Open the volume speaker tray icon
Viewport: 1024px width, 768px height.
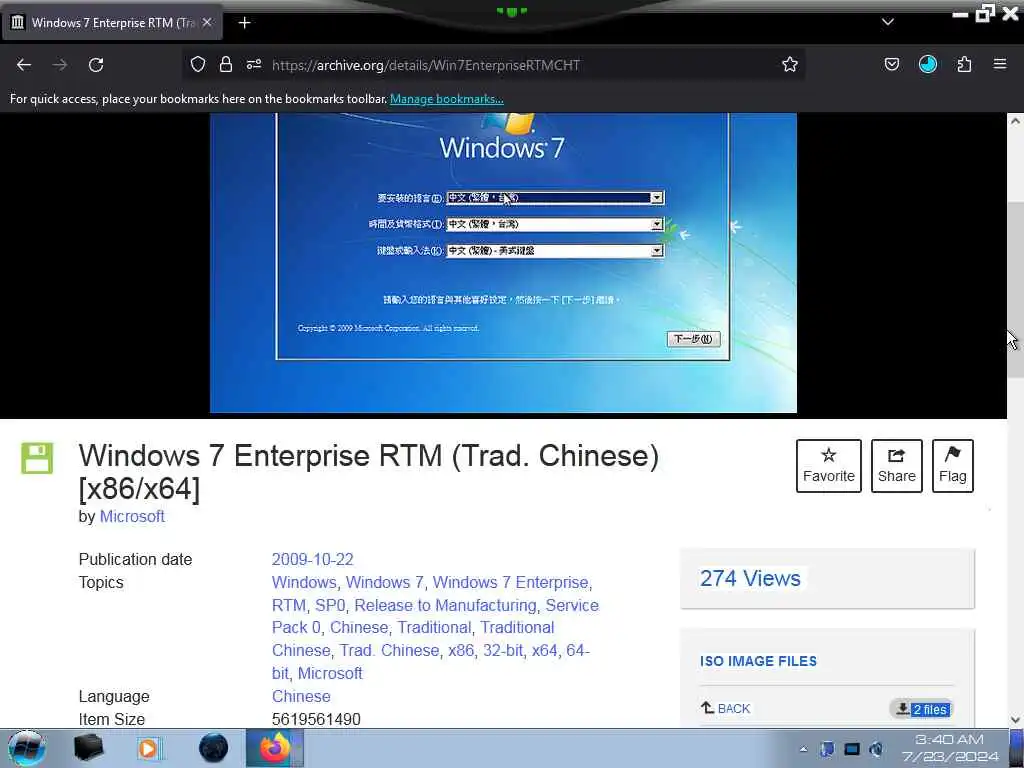pos(876,749)
